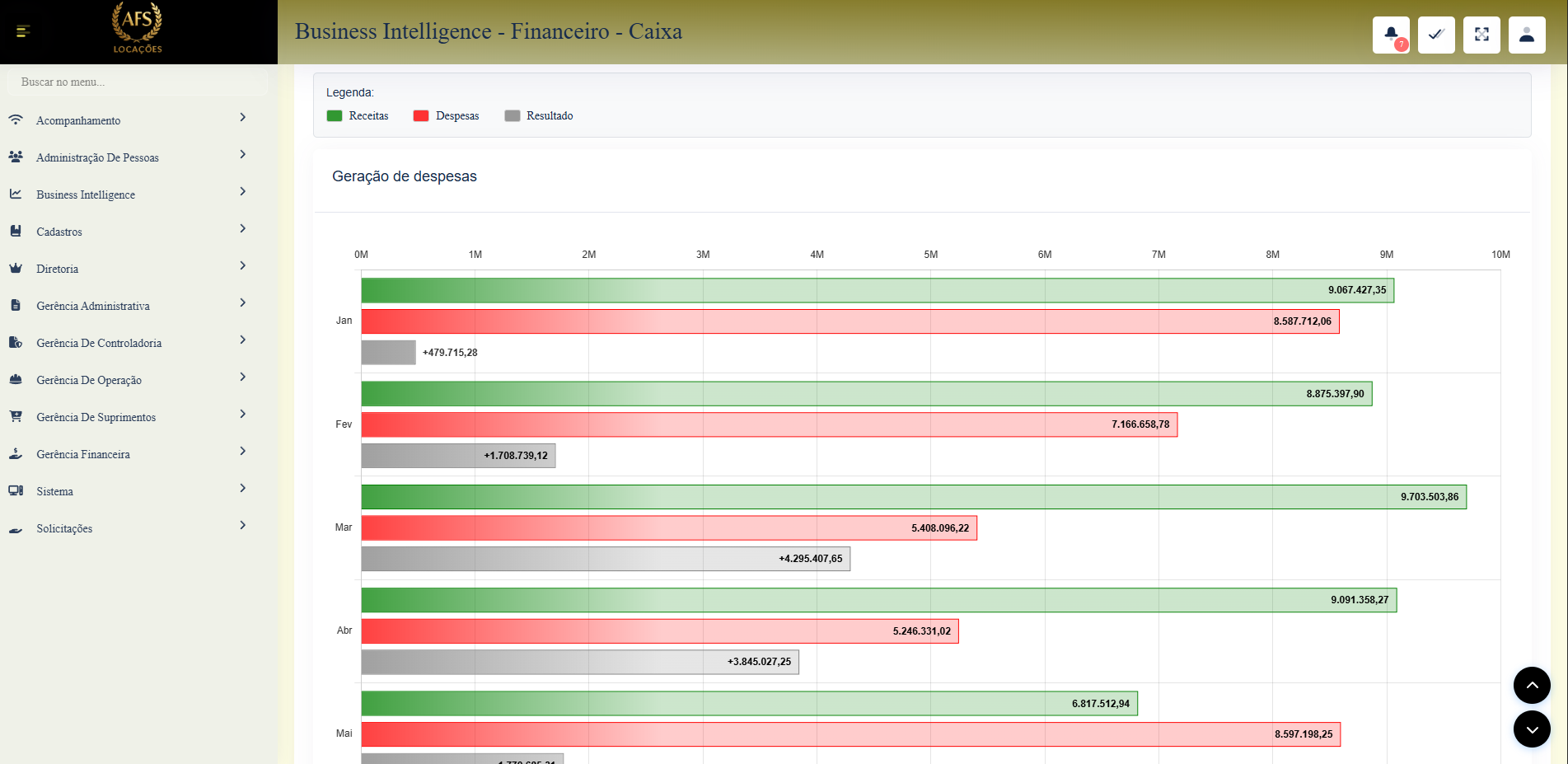Expand the Cadastros section
1568x764 pixels.
[x=59, y=231]
